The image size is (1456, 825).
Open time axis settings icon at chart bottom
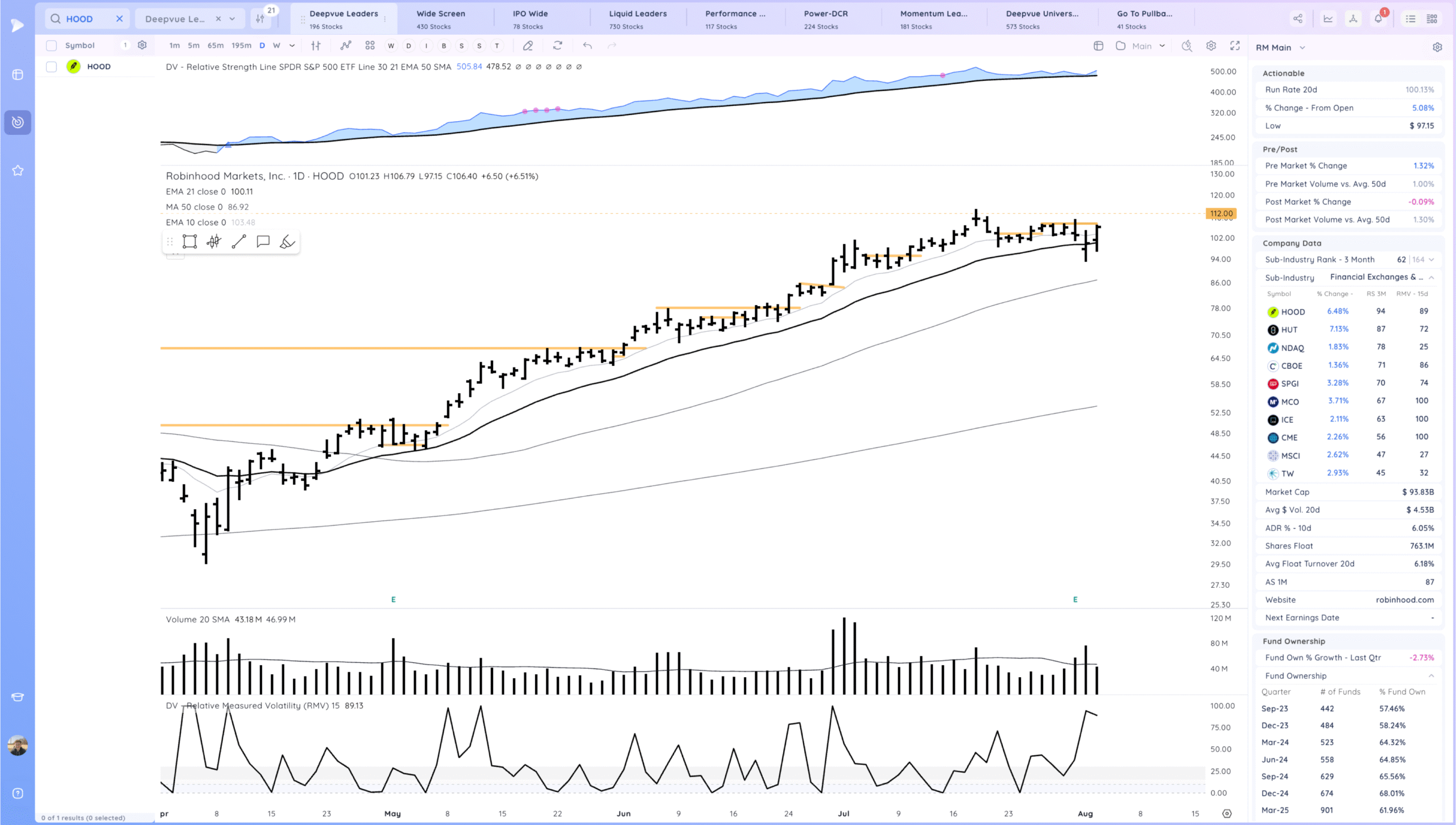click(1227, 814)
